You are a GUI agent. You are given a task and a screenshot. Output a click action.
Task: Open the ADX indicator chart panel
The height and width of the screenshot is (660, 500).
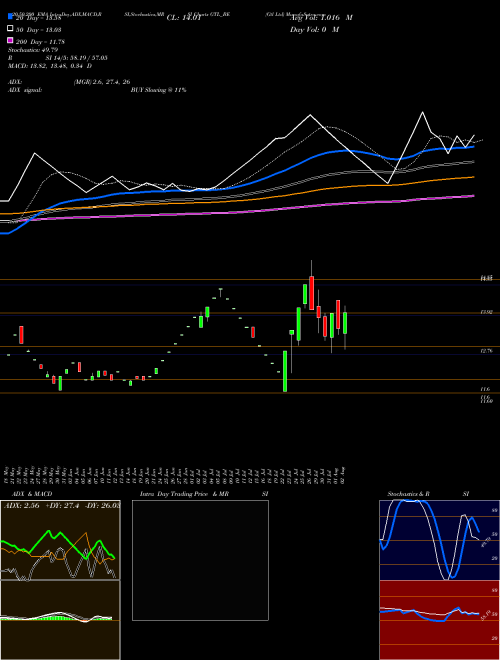pos(60,540)
